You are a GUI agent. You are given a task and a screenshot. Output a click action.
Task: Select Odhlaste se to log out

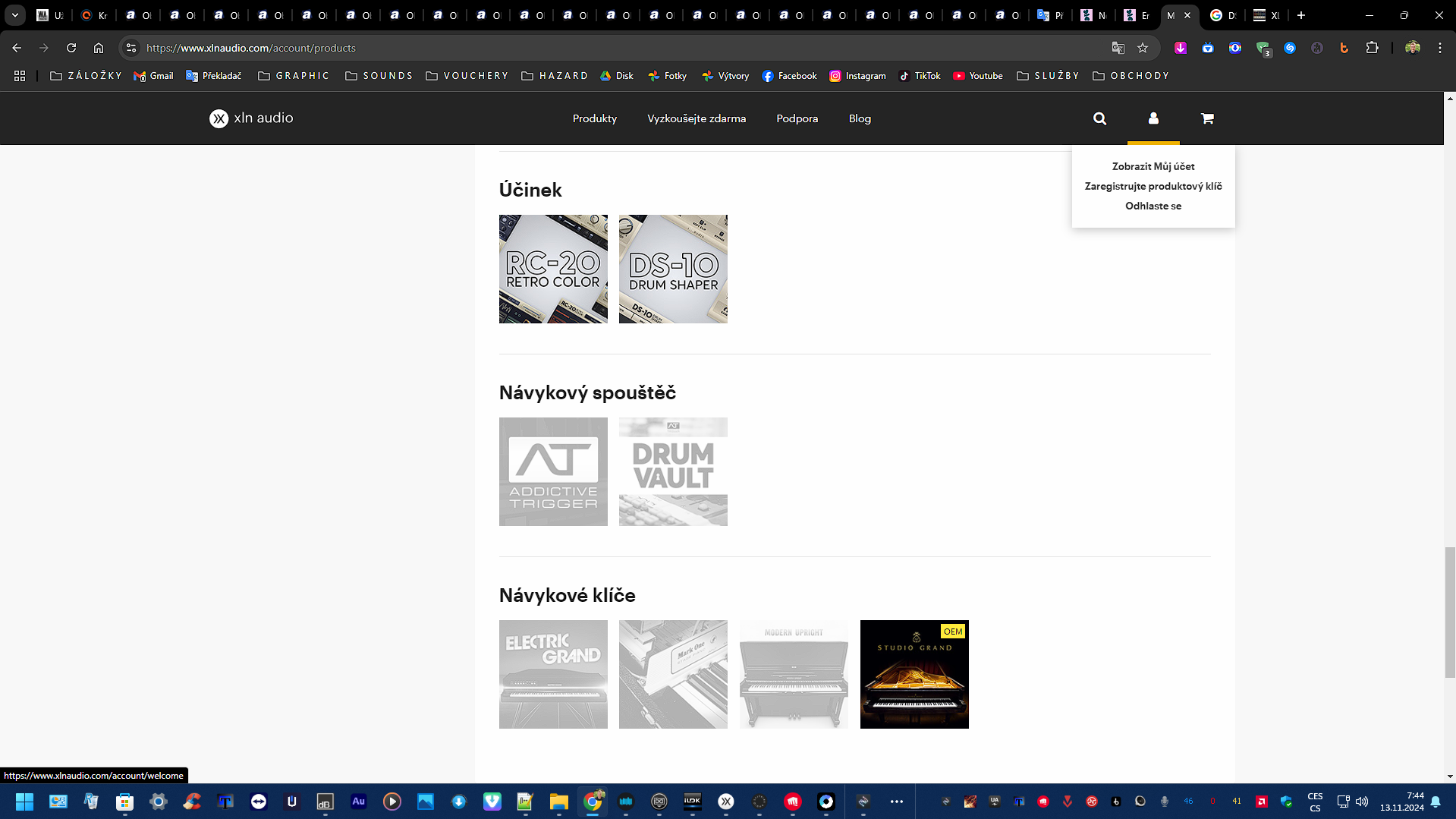pos(1153,206)
